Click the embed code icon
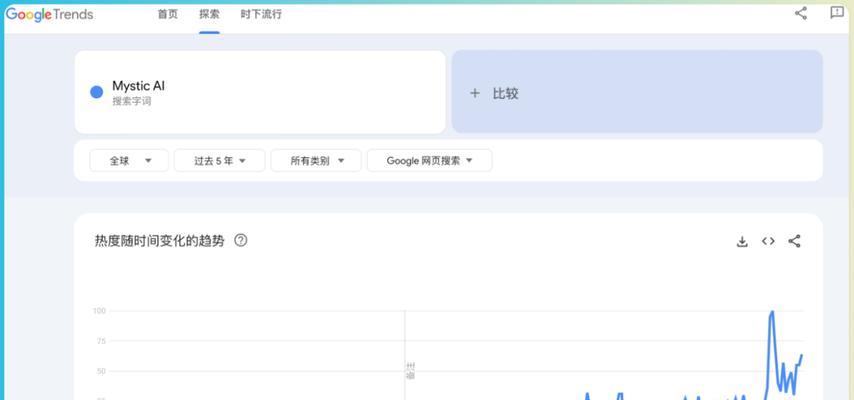This screenshot has width=854, height=400. (768, 241)
